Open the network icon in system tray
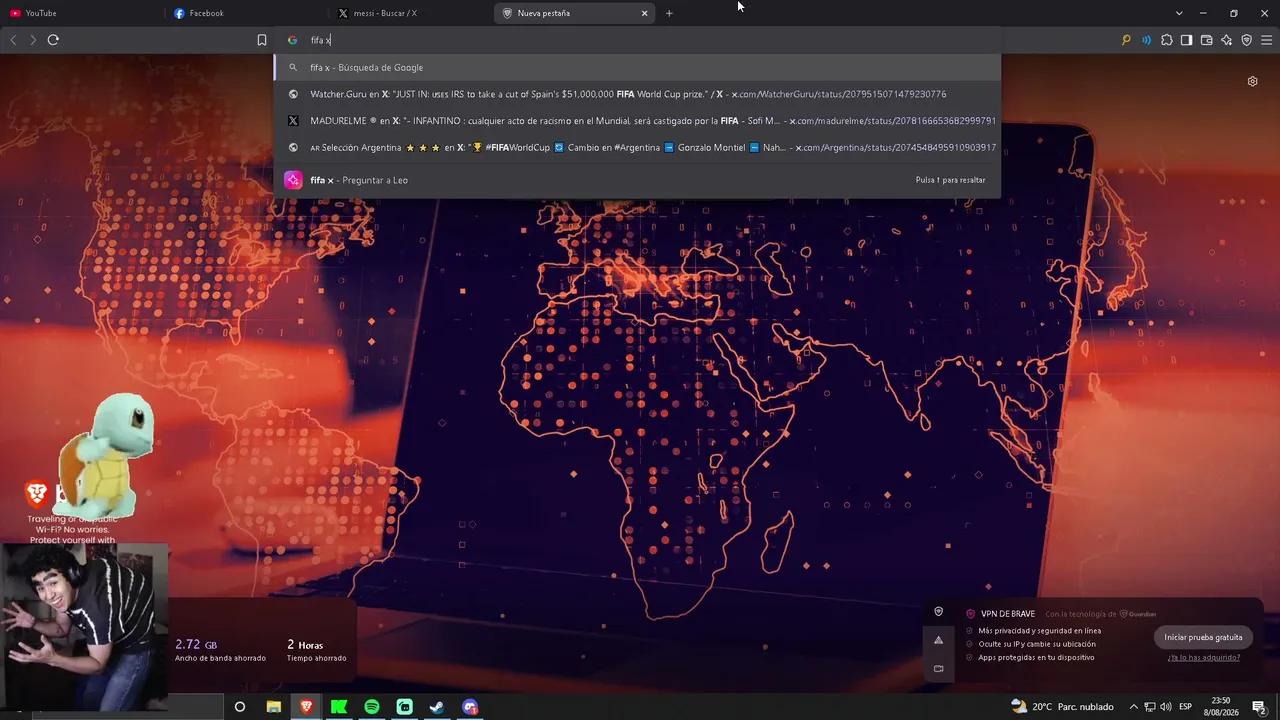Screen dimensions: 1280x720 [x=1150, y=707]
